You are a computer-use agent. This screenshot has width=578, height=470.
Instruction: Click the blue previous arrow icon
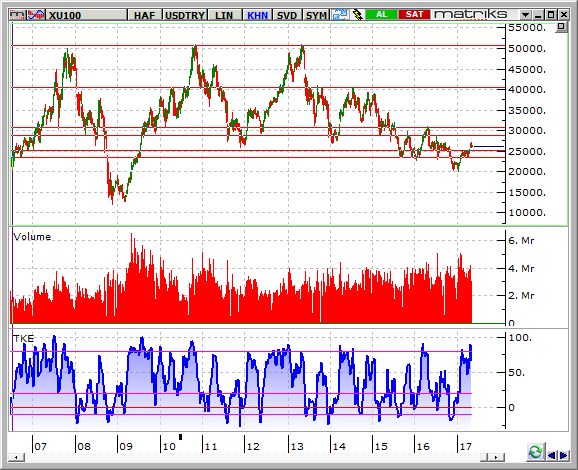(x=552, y=456)
